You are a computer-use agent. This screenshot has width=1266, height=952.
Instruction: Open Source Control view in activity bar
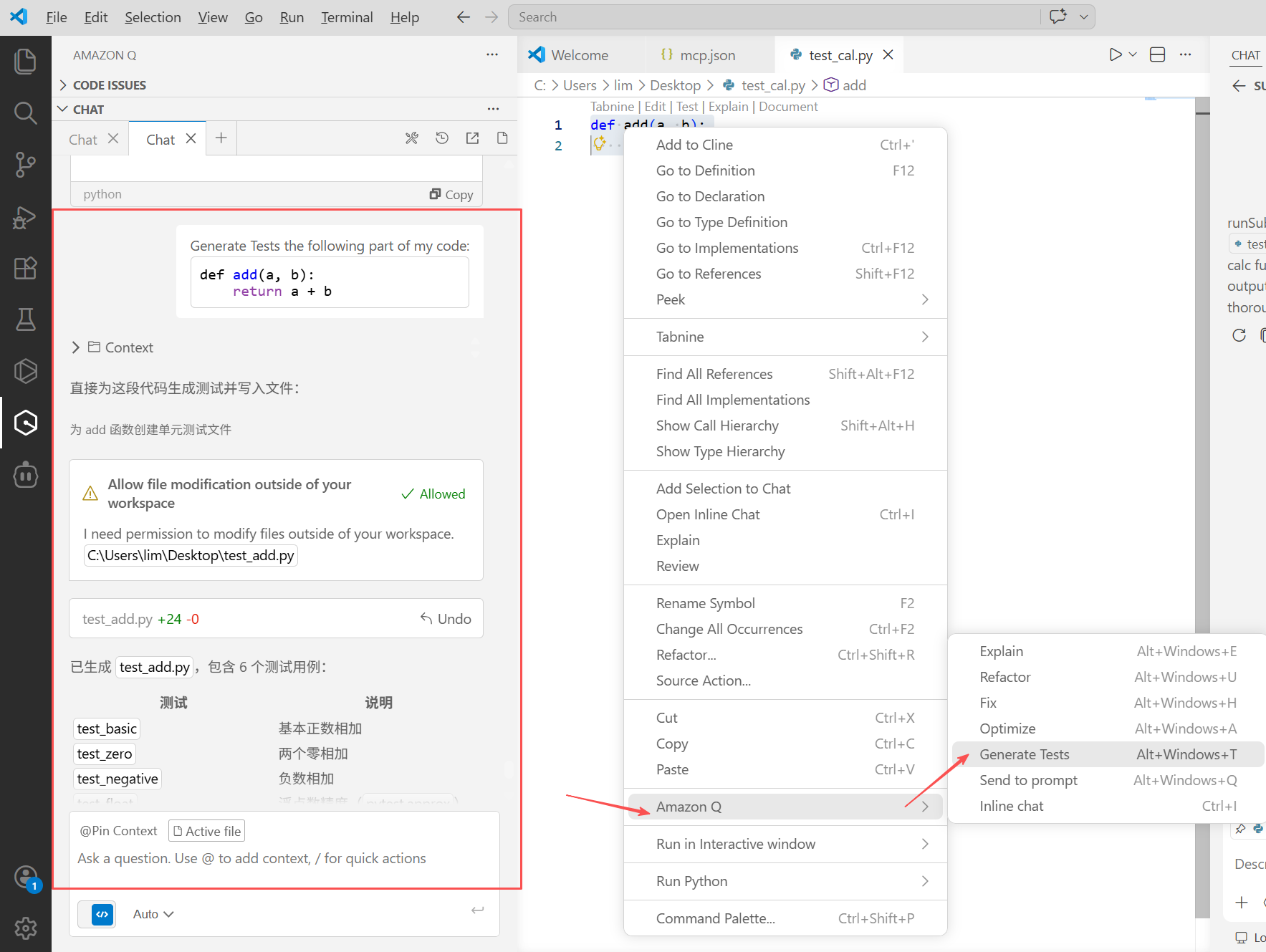(25, 165)
